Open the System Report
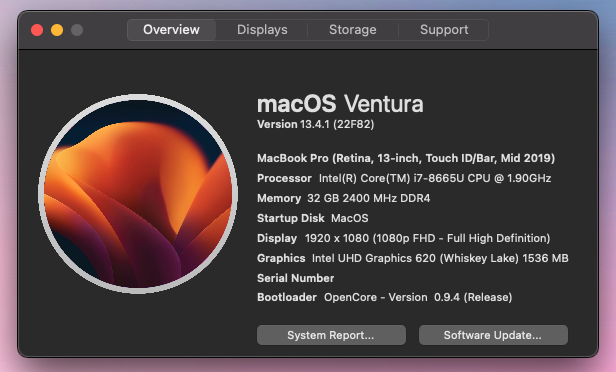This screenshot has height=372, width=616. pyautogui.click(x=331, y=335)
